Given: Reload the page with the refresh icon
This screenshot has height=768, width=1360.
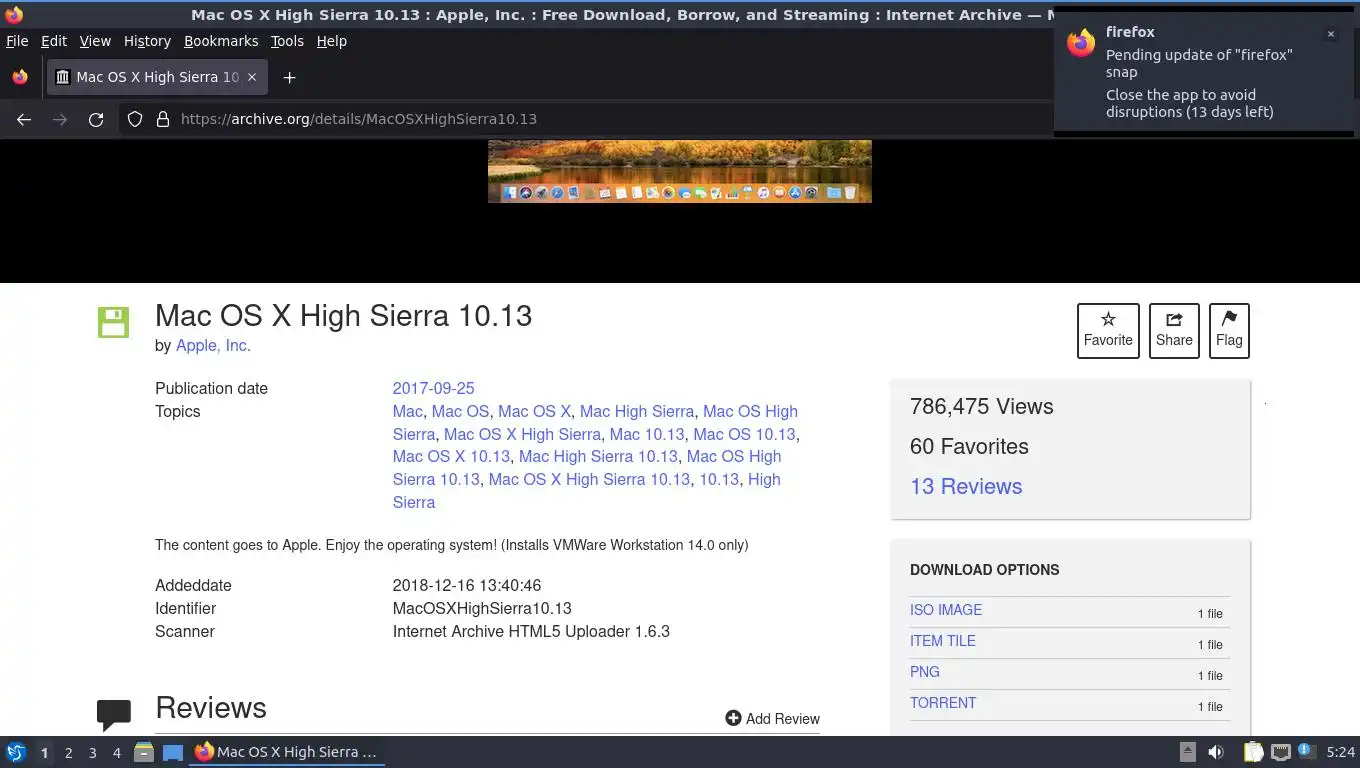Looking at the screenshot, I should [x=96, y=119].
